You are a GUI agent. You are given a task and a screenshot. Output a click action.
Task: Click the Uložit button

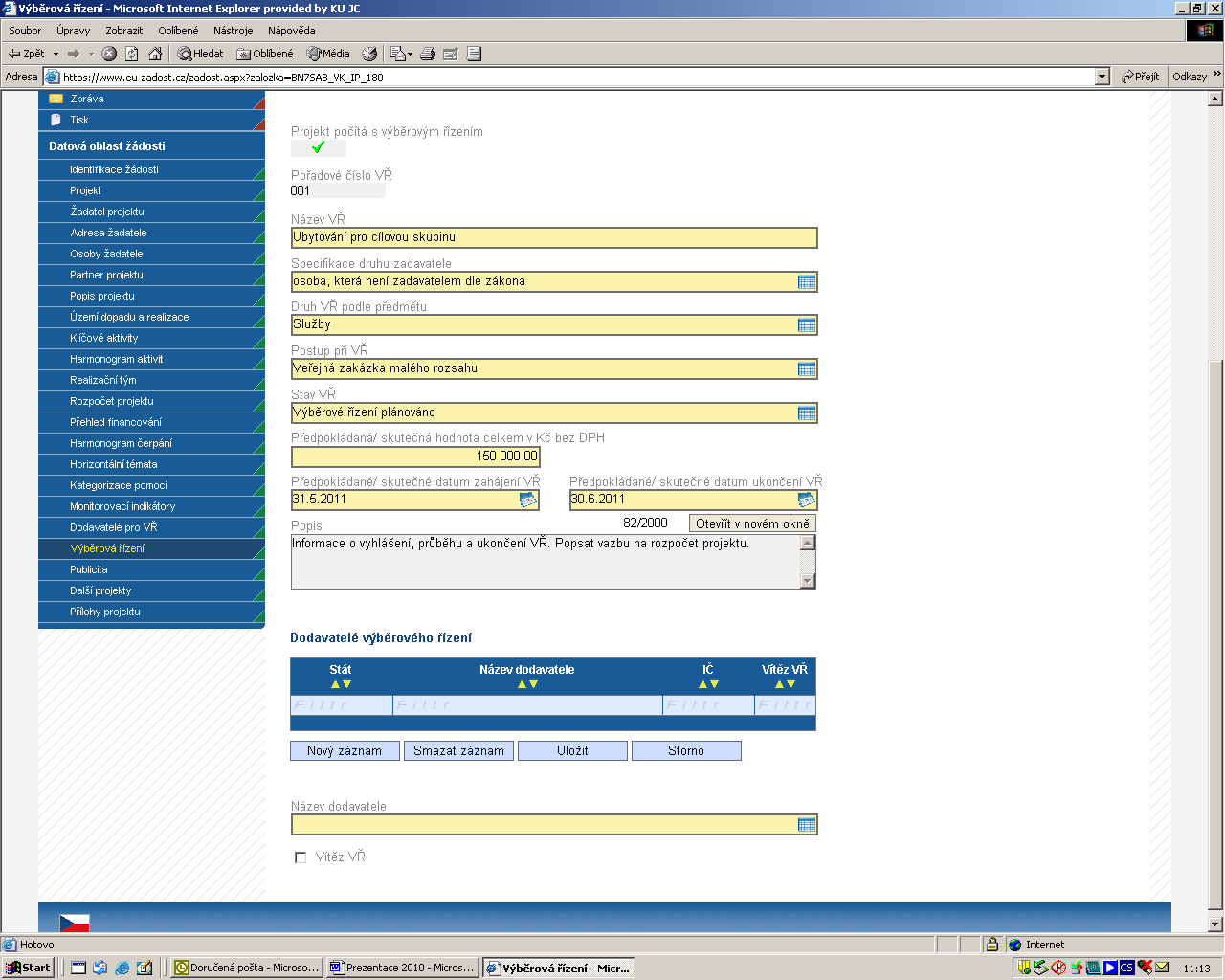click(572, 751)
